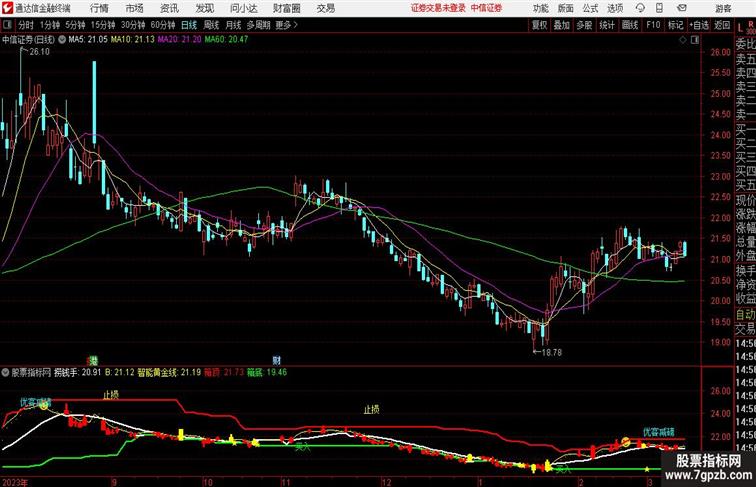The width and height of the screenshot is (756, 487).
Task: Open the 资讯 menu
Action: 169,8
